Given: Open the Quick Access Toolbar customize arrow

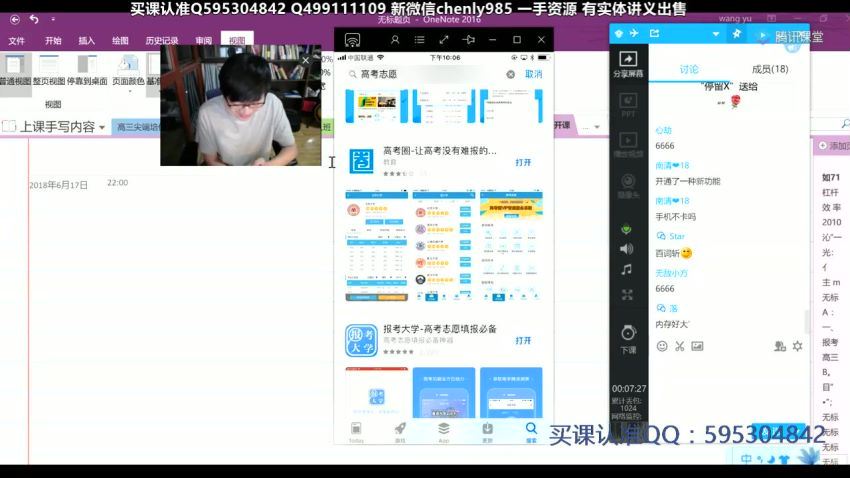Looking at the screenshot, I should point(53,20).
